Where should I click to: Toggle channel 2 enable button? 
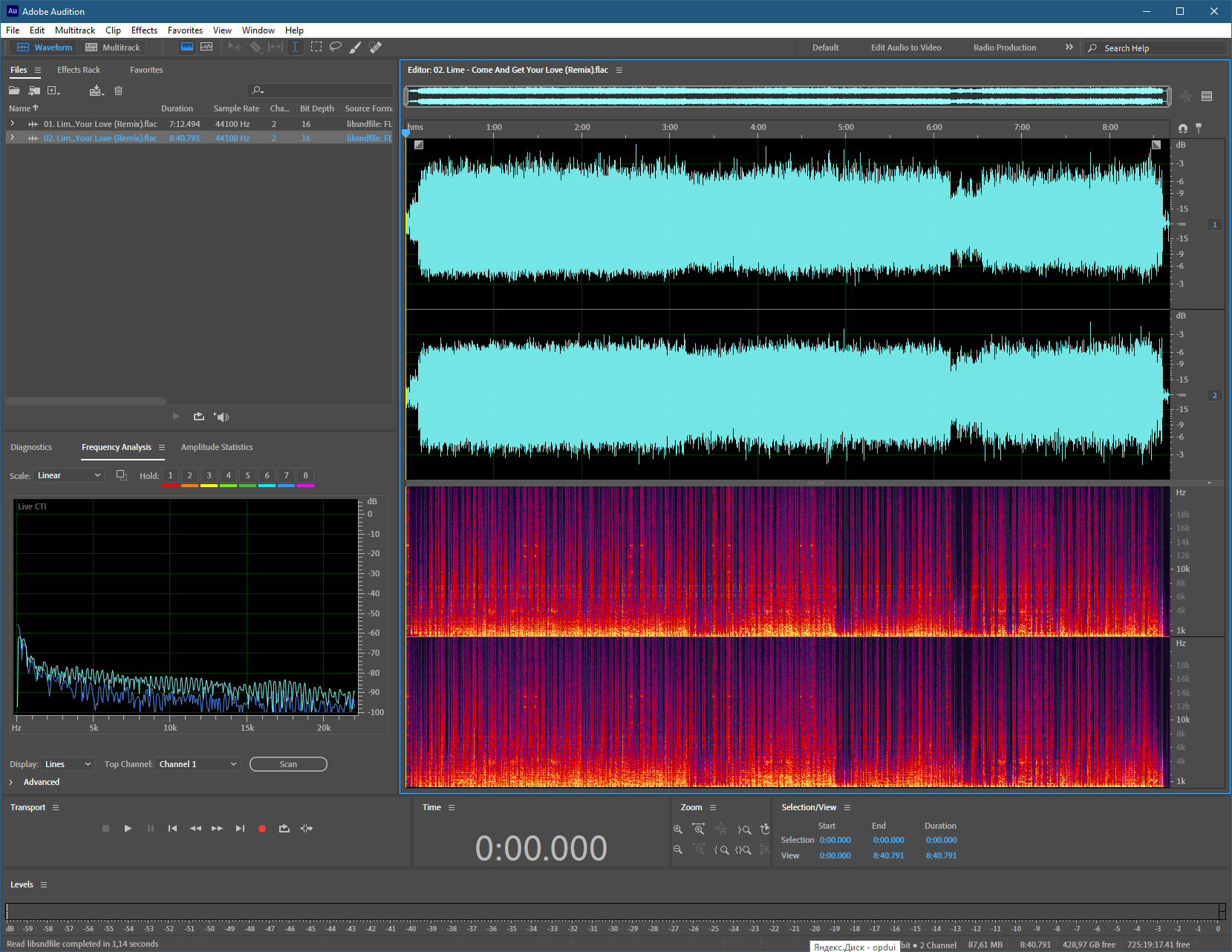(x=1215, y=395)
